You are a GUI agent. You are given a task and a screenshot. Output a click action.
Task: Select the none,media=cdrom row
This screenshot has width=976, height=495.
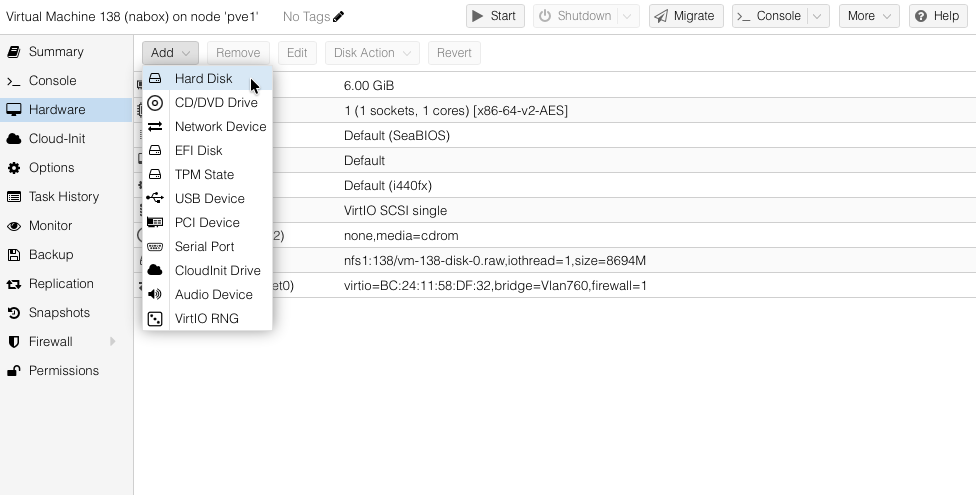tap(555, 235)
